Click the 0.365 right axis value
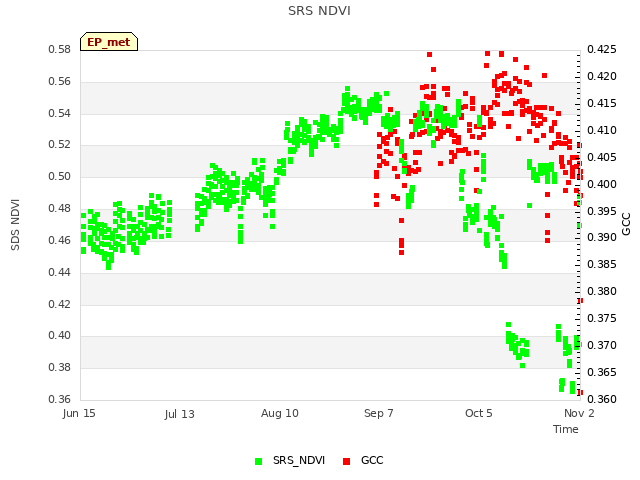This screenshot has height=480, width=640. pos(602,372)
